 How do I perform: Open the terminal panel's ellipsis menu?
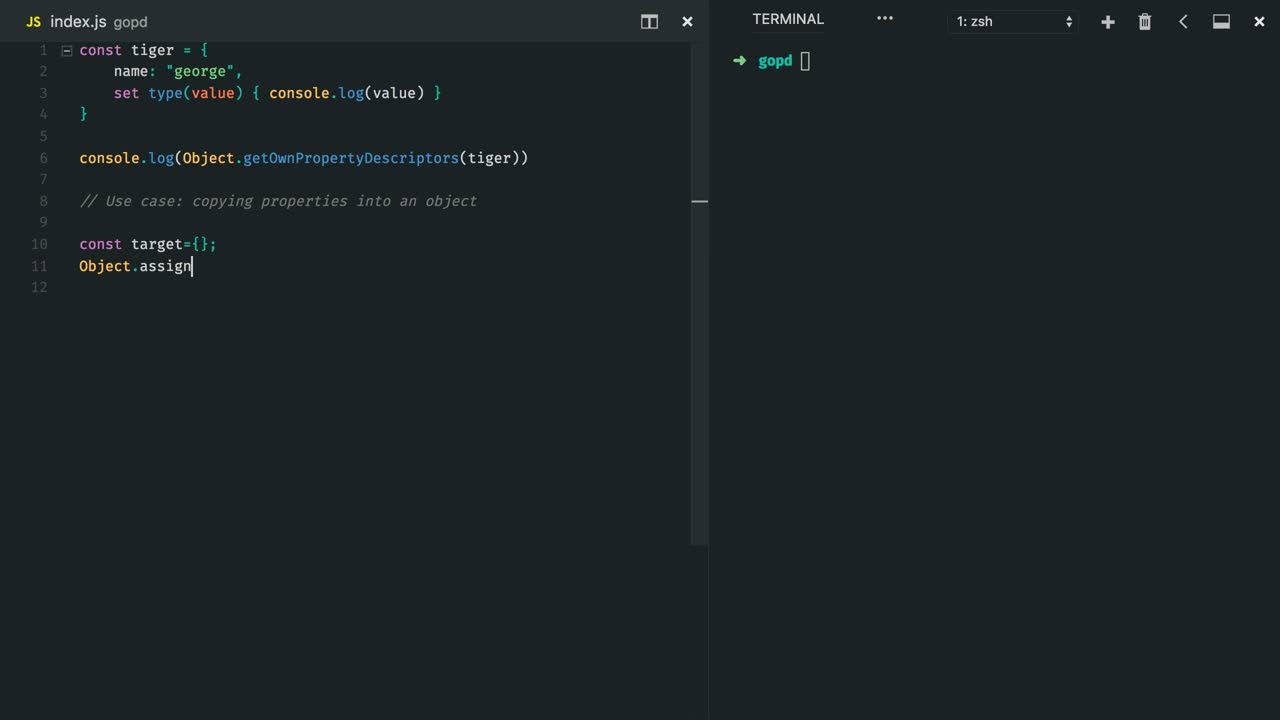(884, 19)
